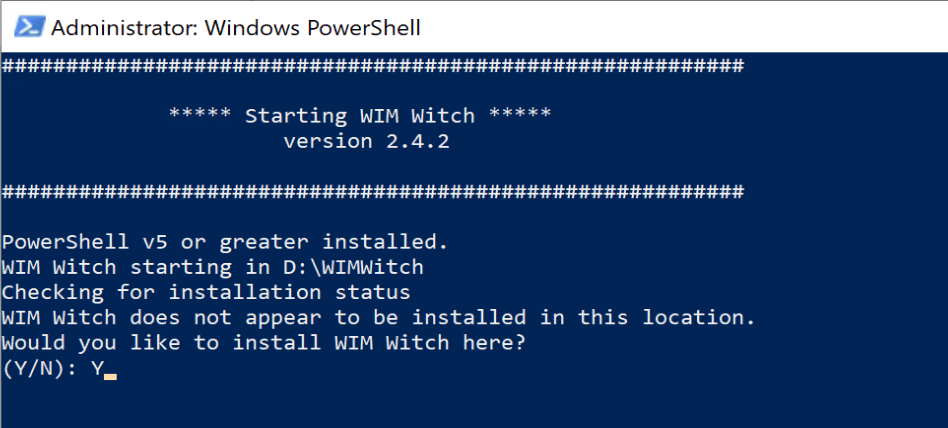The width and height of the screenshot is (948, 428).
Task: Click the typed Y answer at the prompt
Action: 97,369
